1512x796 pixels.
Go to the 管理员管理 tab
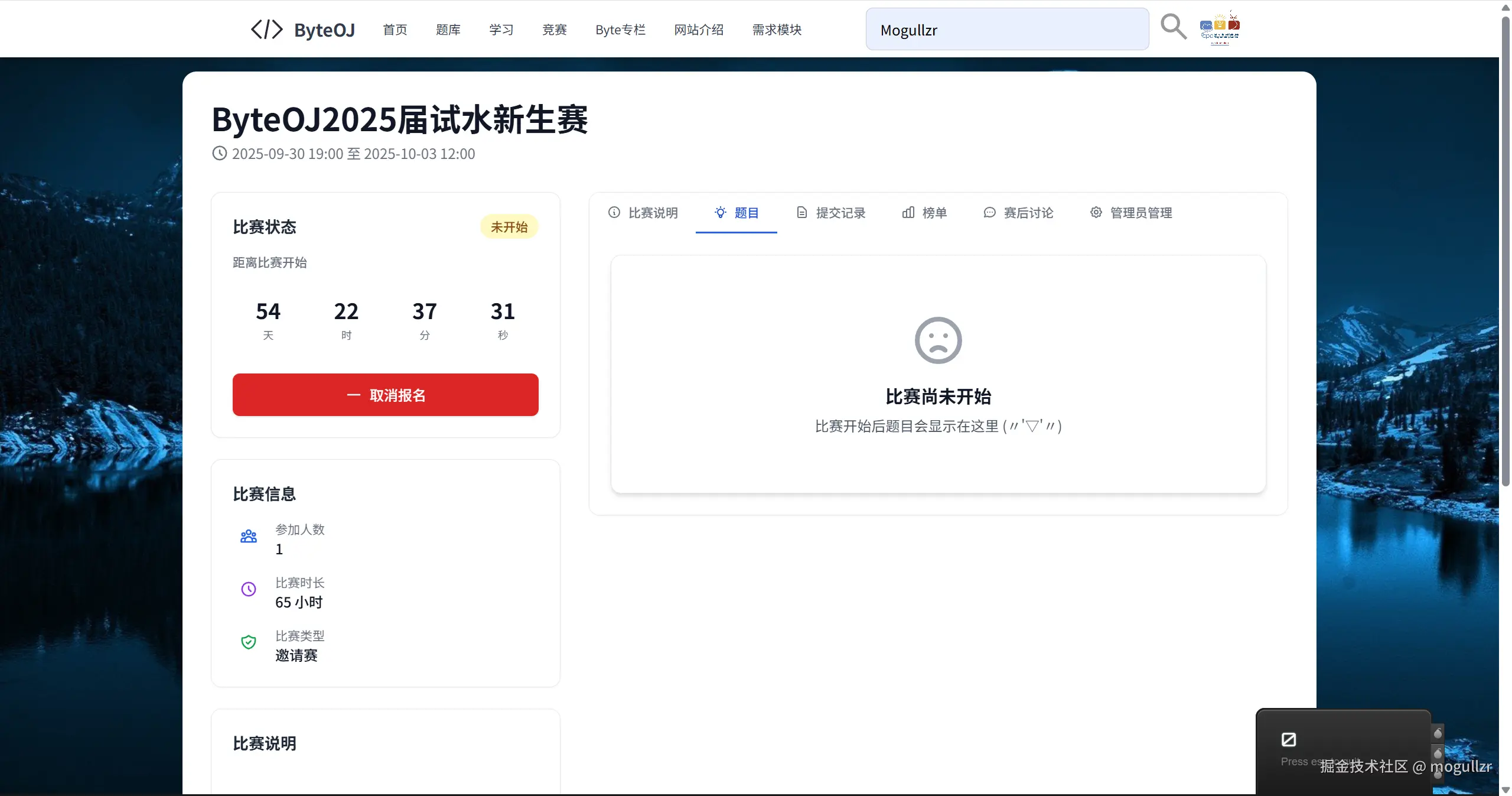tap(1131, 213)
